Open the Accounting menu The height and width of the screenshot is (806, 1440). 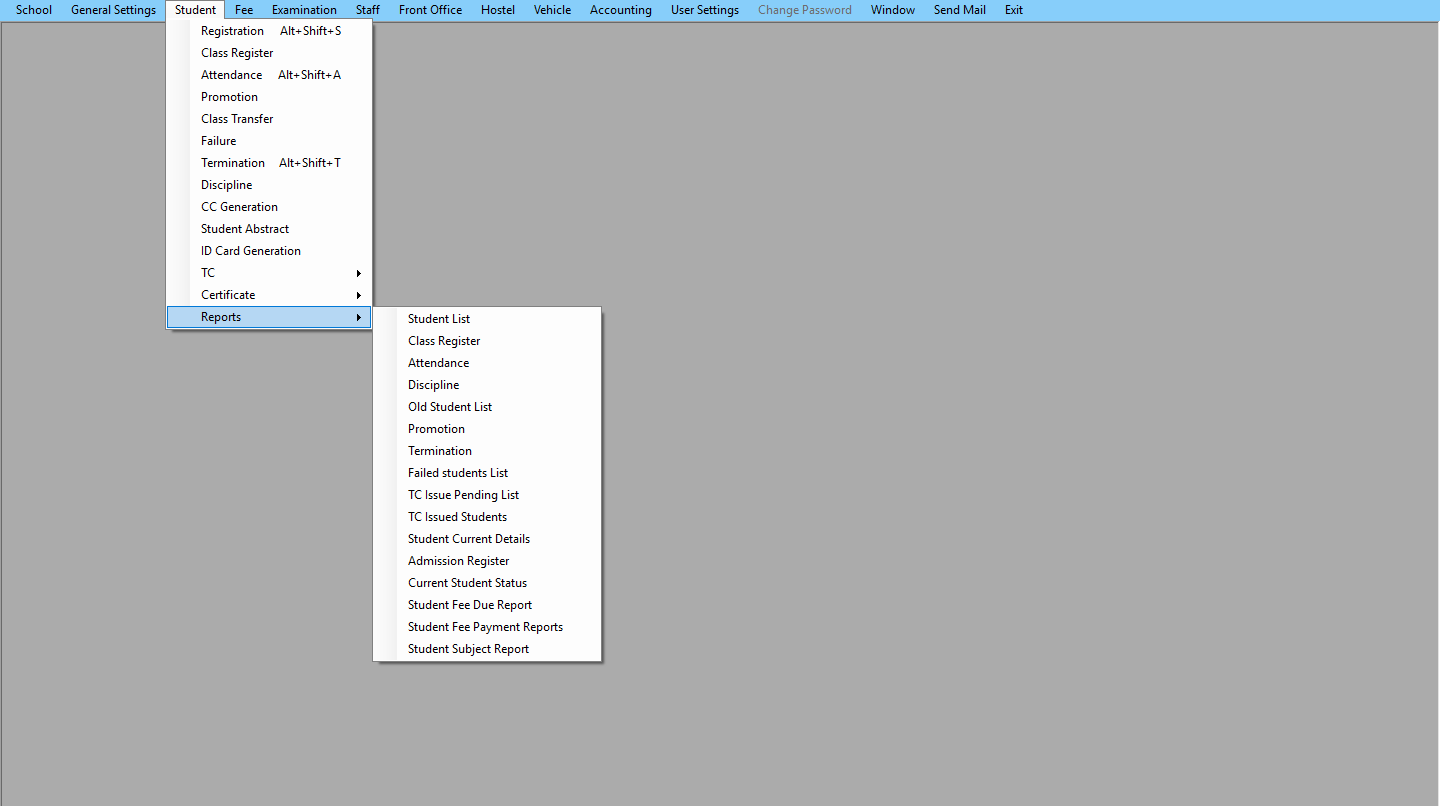[x=620, y=10]
